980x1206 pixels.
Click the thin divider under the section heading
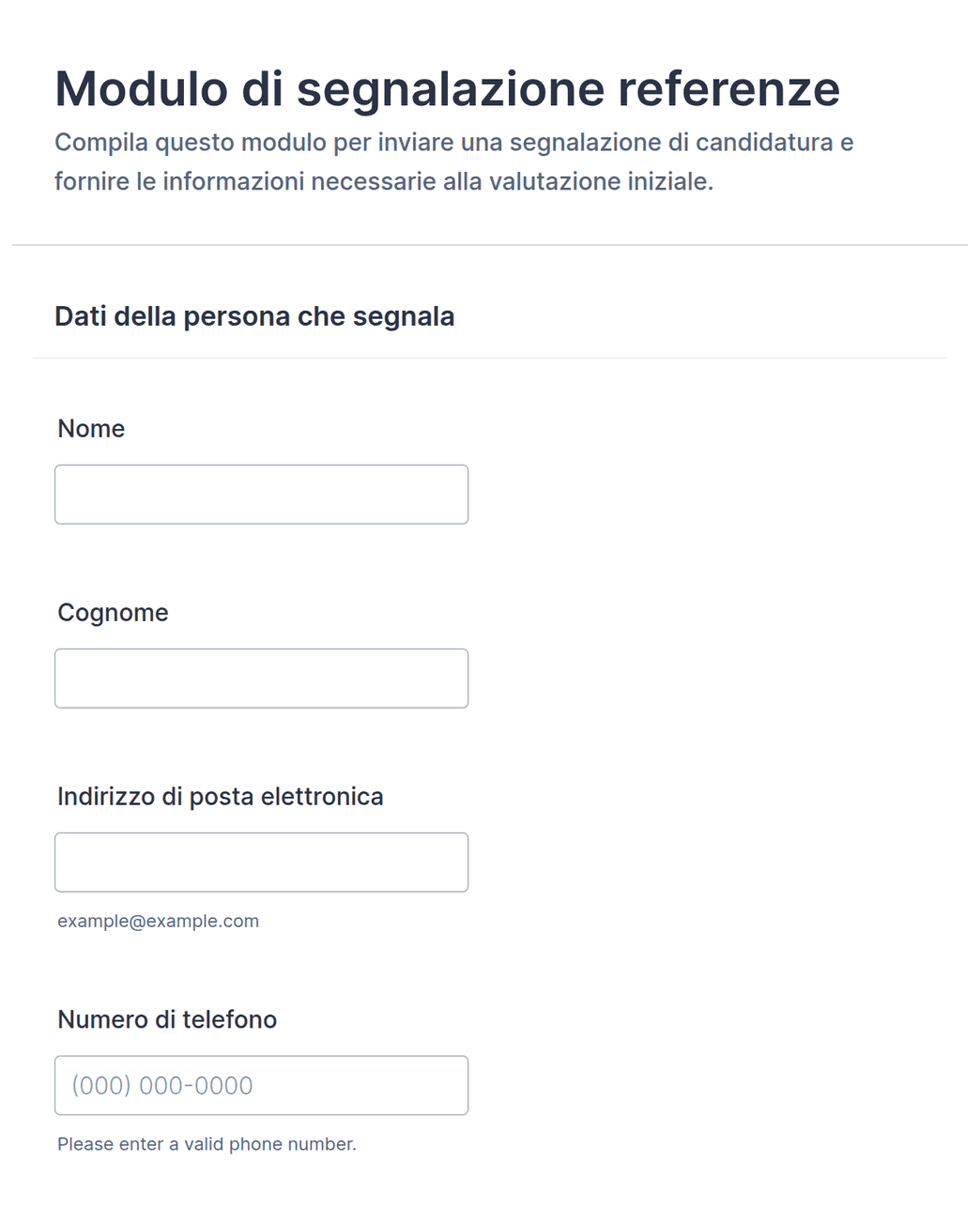490,358
